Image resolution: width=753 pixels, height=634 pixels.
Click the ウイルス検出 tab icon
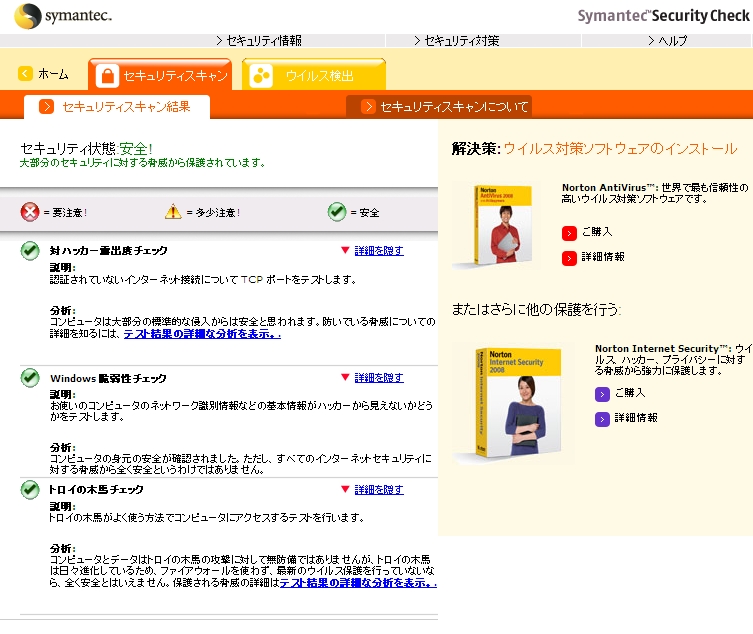pos(261,76)
